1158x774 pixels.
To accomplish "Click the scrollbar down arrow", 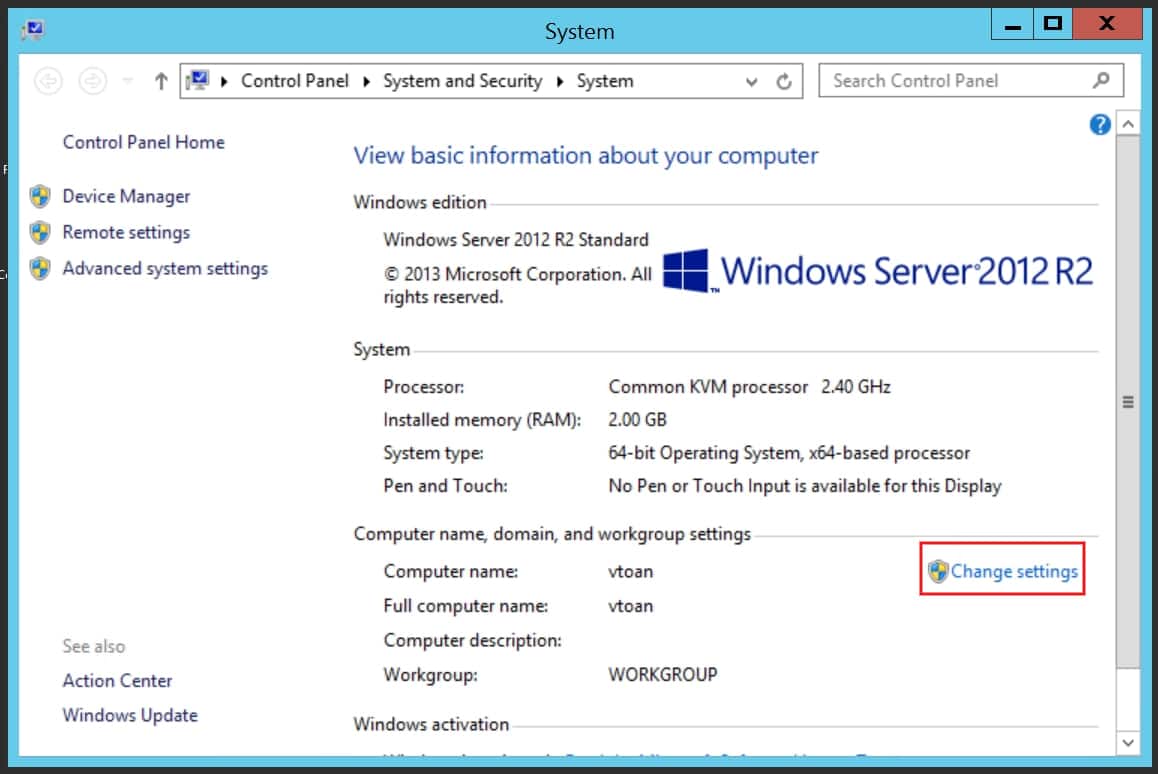I will 1128,743.
